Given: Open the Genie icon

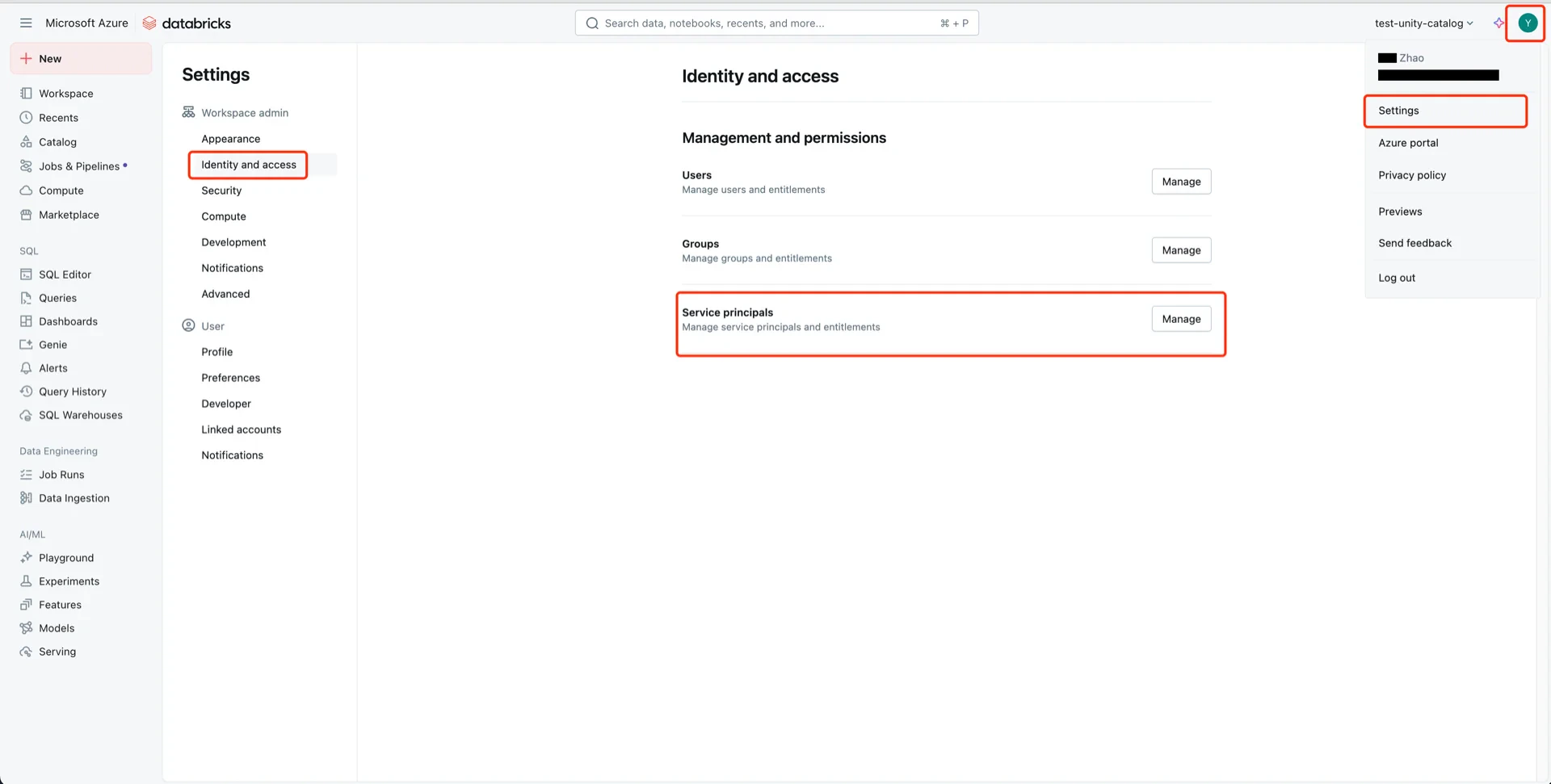Looking at the screenshot, I should coord(26,345).
